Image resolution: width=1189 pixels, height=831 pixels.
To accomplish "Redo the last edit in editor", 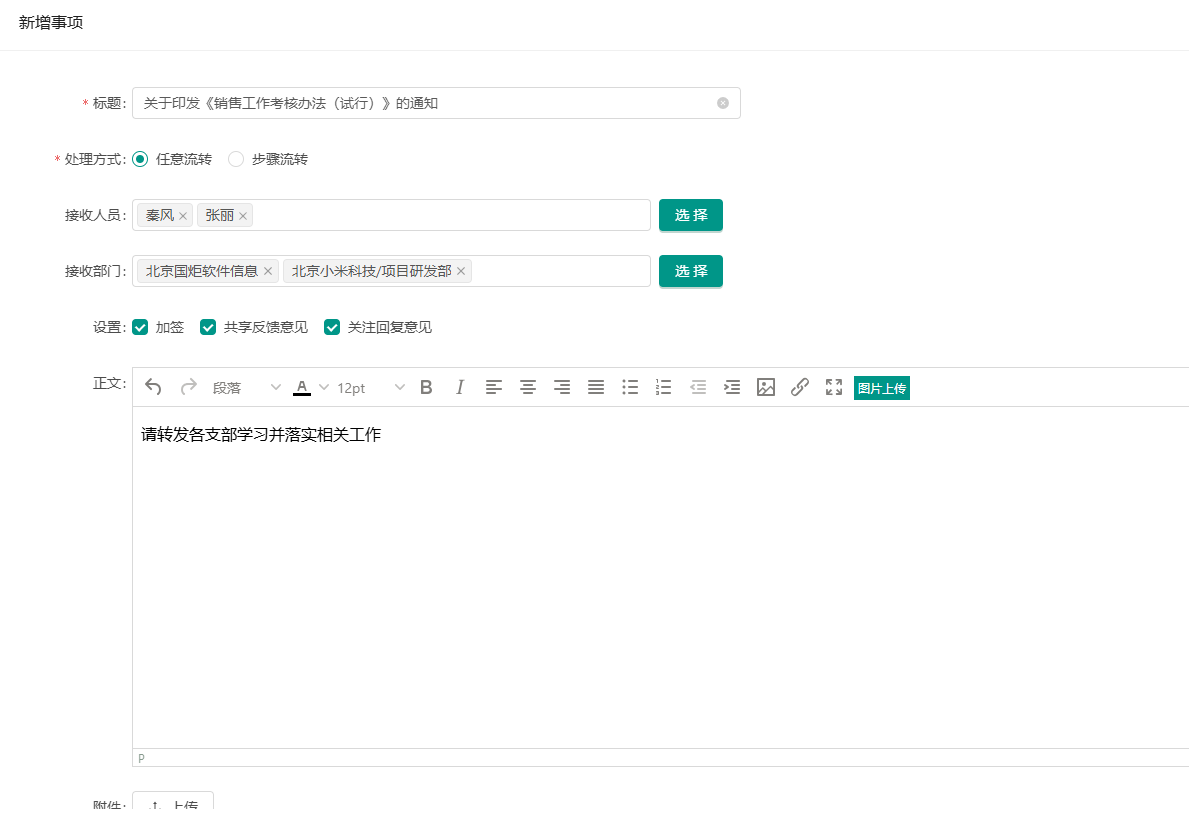I will pyautogui.click(x=189, y=387).
